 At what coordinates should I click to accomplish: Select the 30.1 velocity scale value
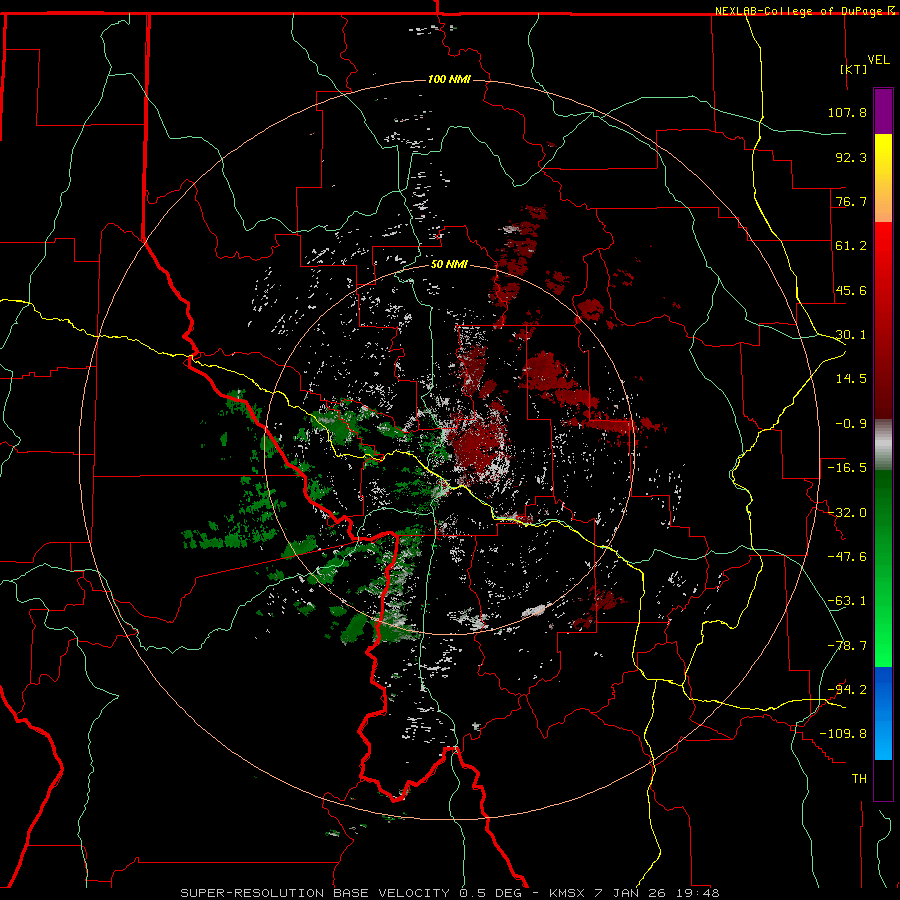click(851, 335)
